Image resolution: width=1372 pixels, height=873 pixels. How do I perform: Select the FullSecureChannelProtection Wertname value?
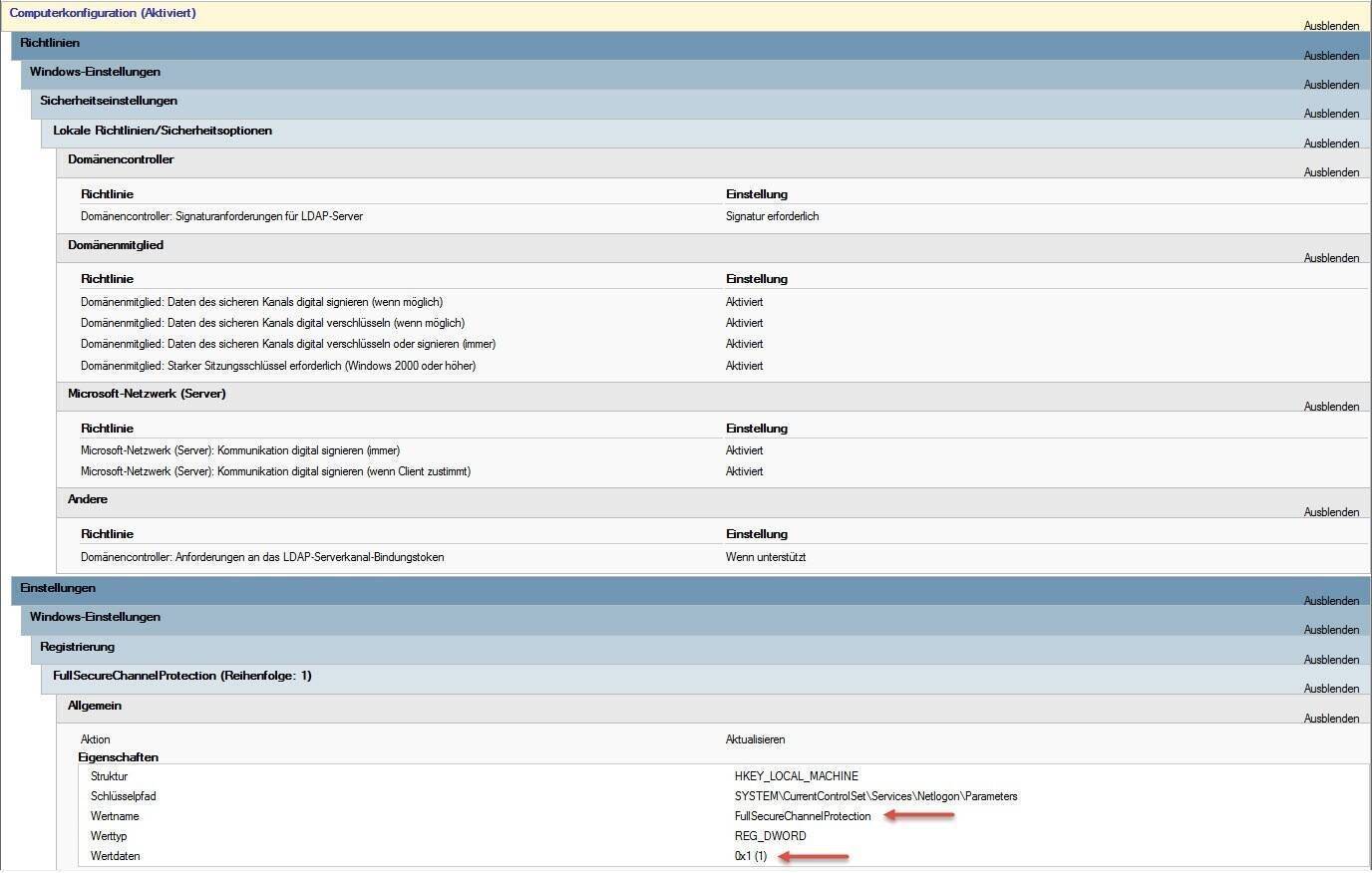tap(802, 816)
